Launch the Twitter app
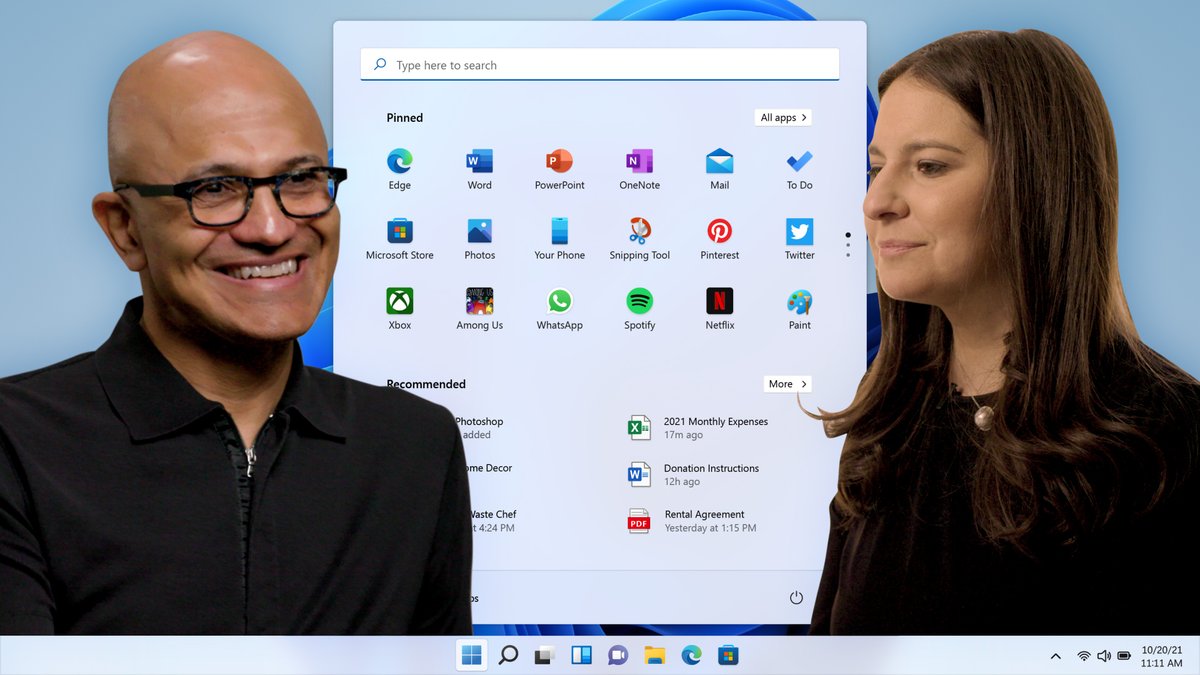Viewport: 1200px width, 675px height. click(799, 238)
